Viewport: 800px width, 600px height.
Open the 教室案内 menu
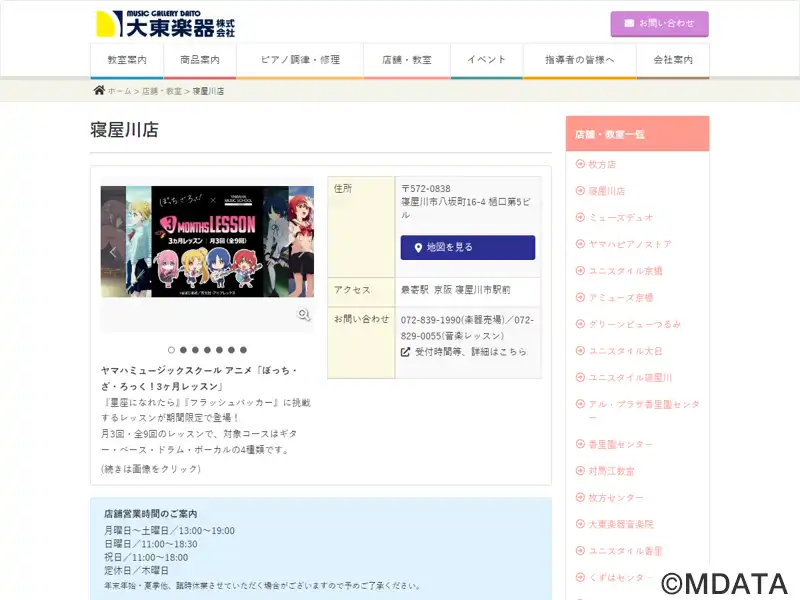coord(127,60)
